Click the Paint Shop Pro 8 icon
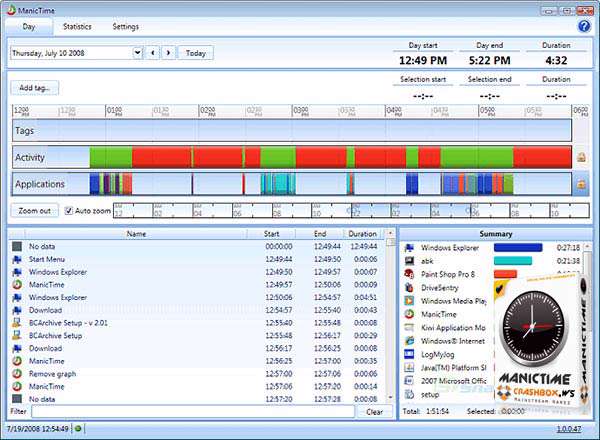Viewport: 600px width, 440px height. [409, 274]
